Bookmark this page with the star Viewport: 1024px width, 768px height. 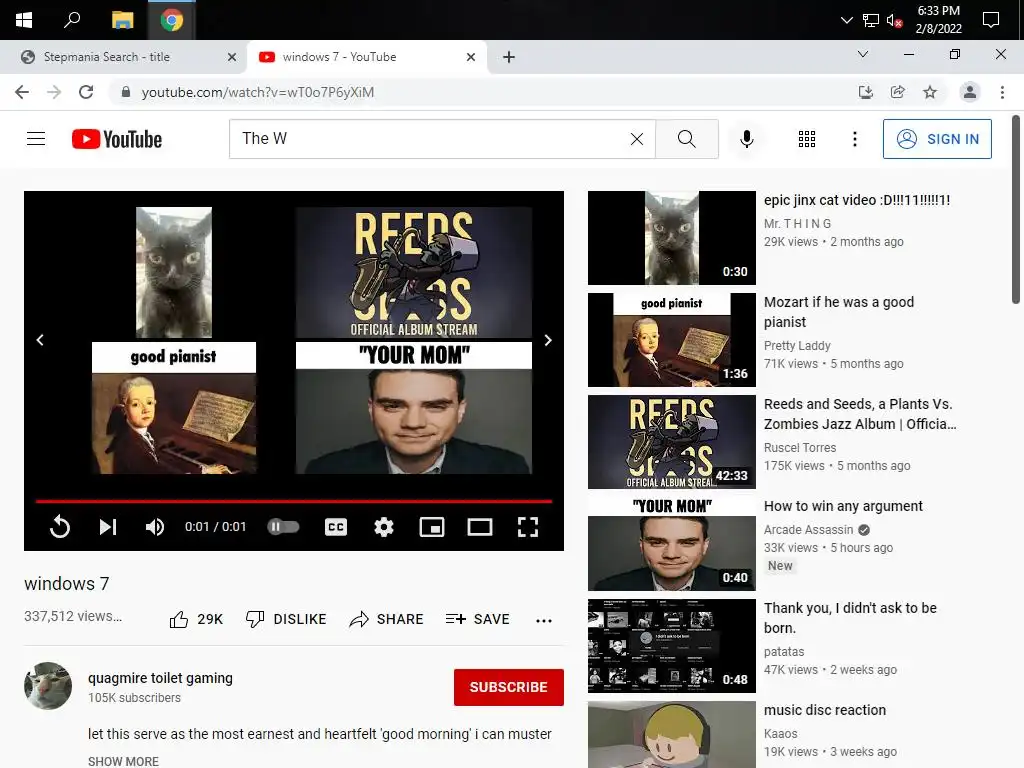pos(930,92)
